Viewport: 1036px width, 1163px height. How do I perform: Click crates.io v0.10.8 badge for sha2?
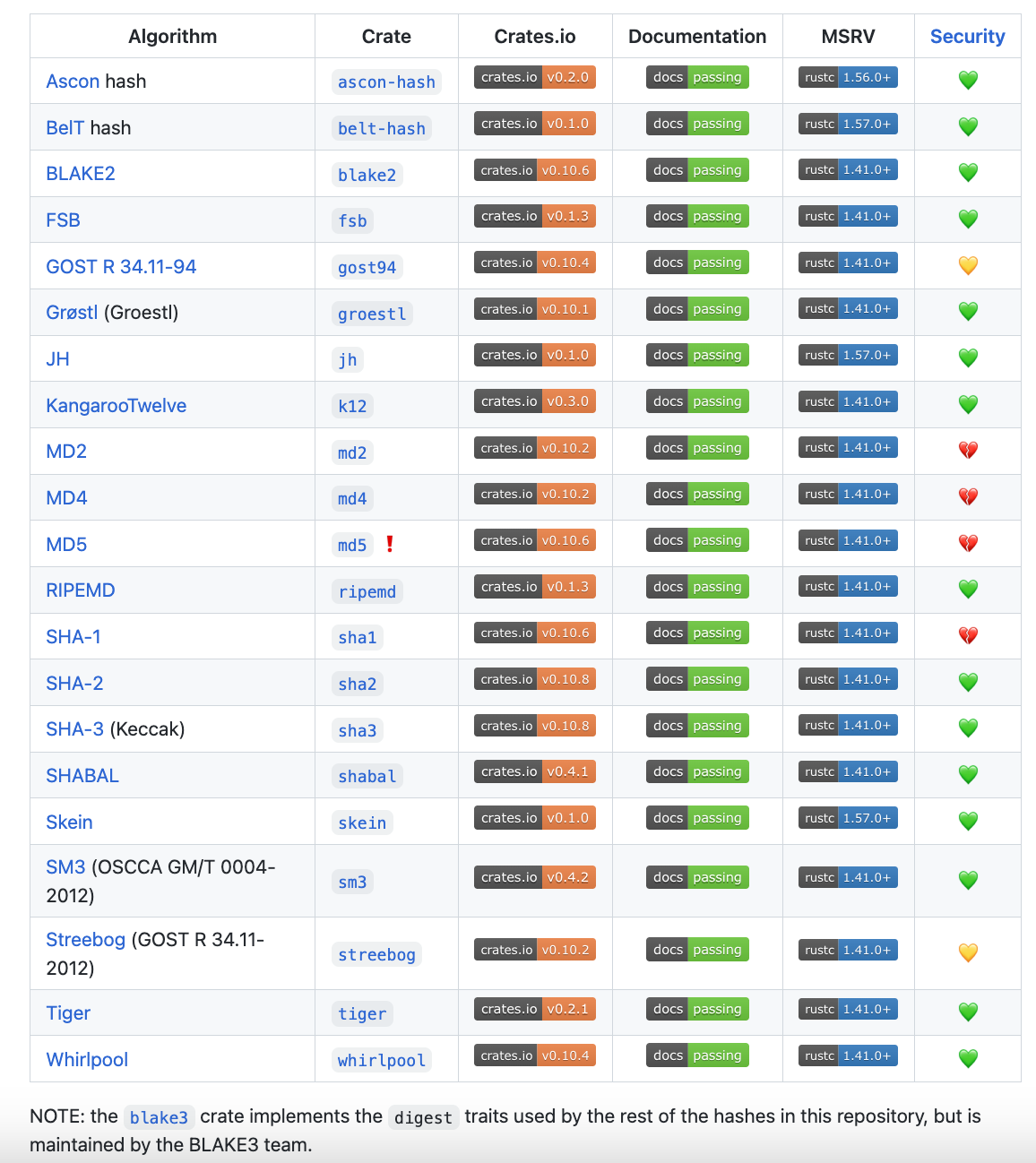click(535, 679)
